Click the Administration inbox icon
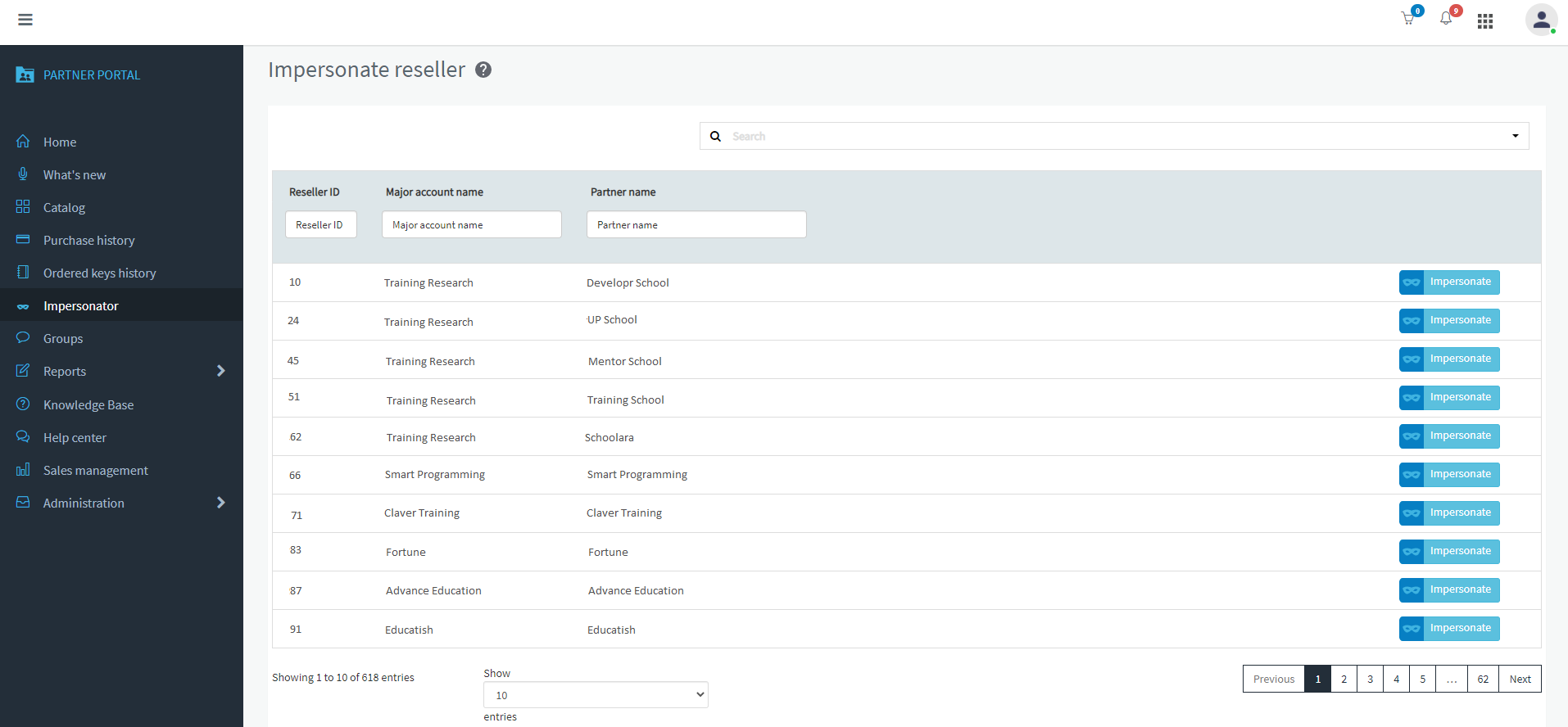The height and width of the screenshot is (727, 1568). [x=23, y=502]
